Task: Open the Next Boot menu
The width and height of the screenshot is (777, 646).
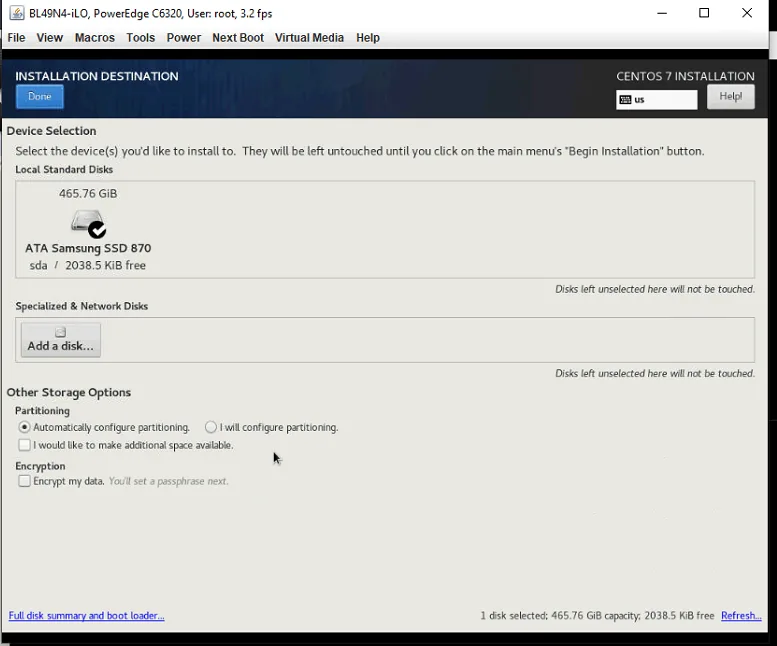Action: pos(238,38)
